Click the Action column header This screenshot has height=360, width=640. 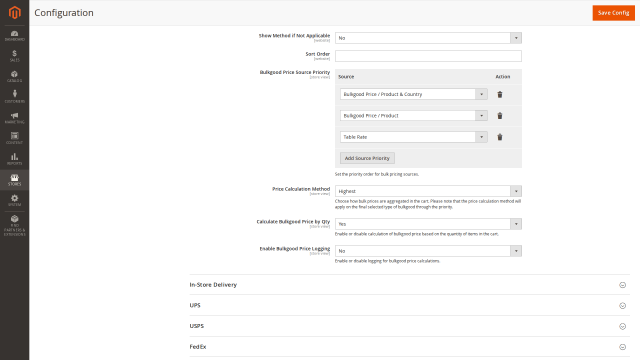tap(502, 77)
